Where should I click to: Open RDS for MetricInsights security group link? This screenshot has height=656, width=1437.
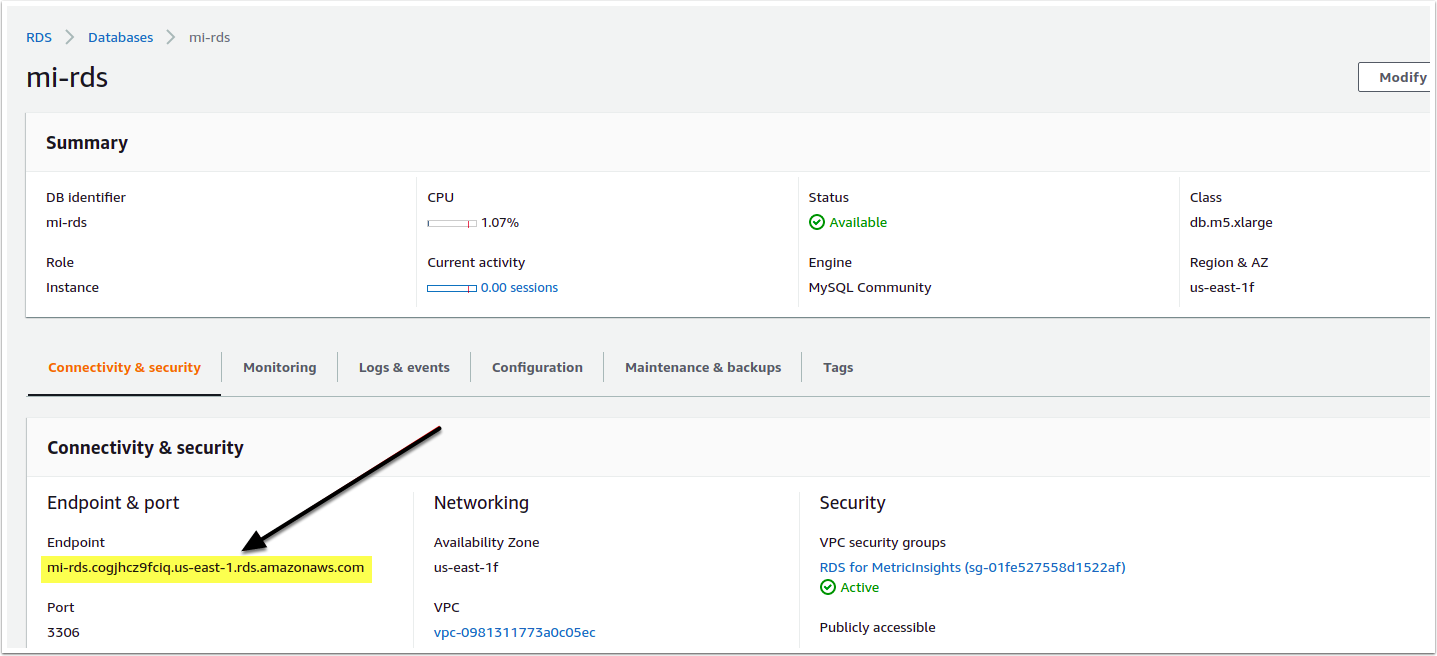tap(972, 567)
